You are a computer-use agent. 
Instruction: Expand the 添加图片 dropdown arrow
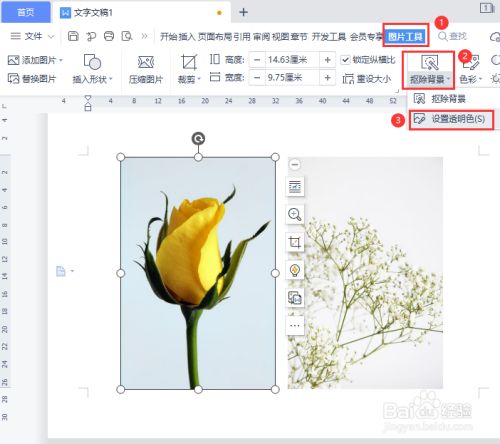61,60
